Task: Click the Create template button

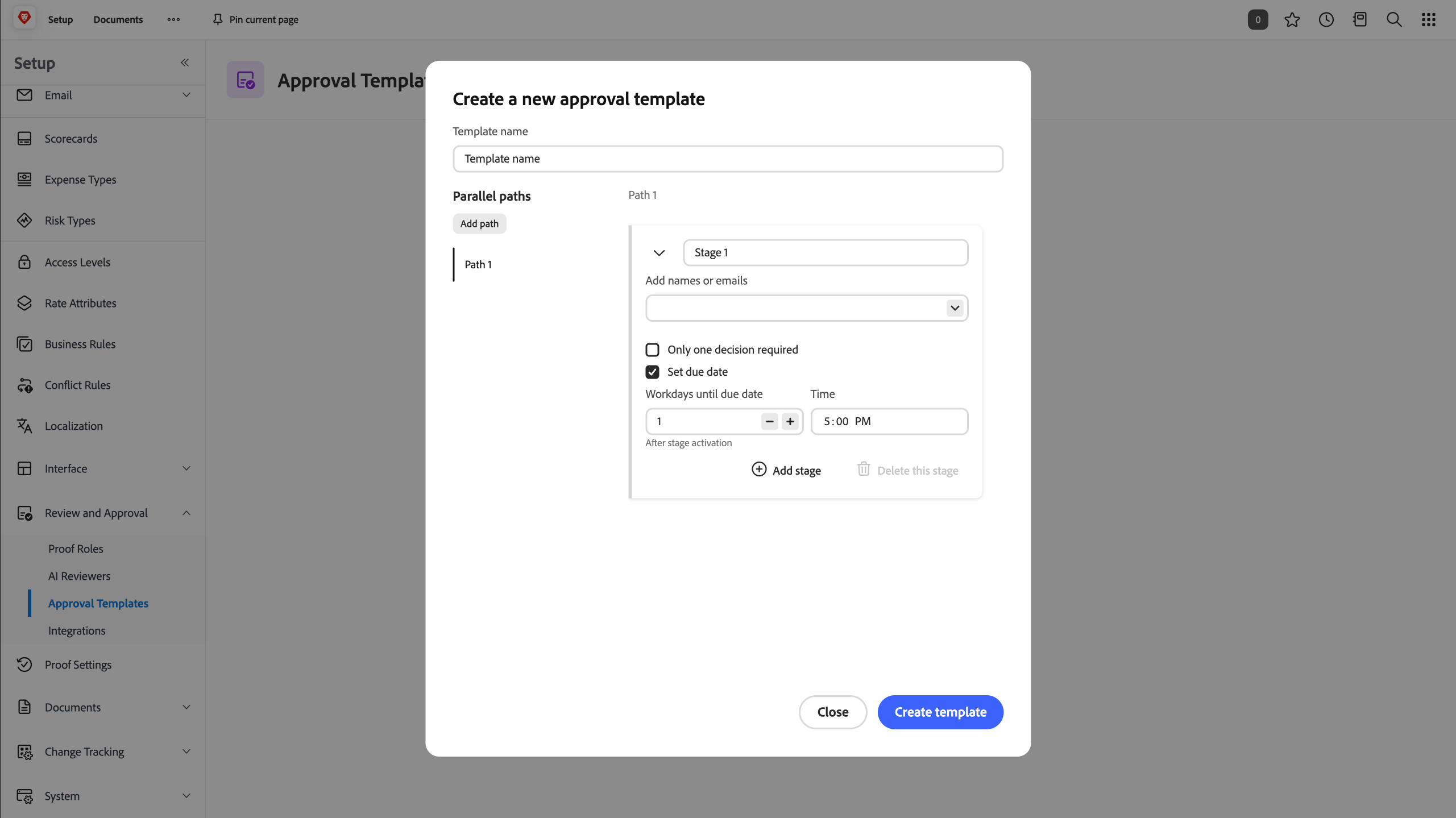Action: click(x=940, y=712)
